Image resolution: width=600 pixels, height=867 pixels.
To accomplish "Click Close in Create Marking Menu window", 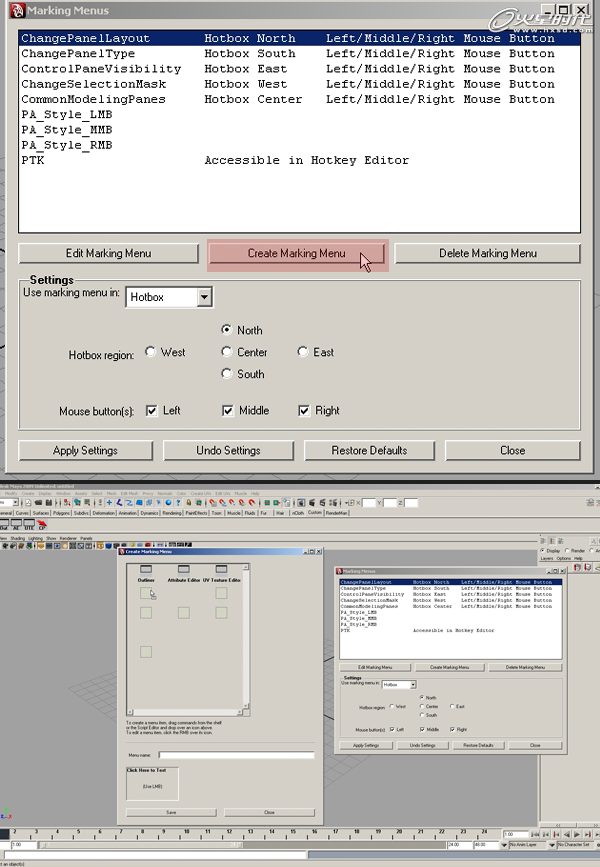I will pyautogui.click(x=269, y=812).
